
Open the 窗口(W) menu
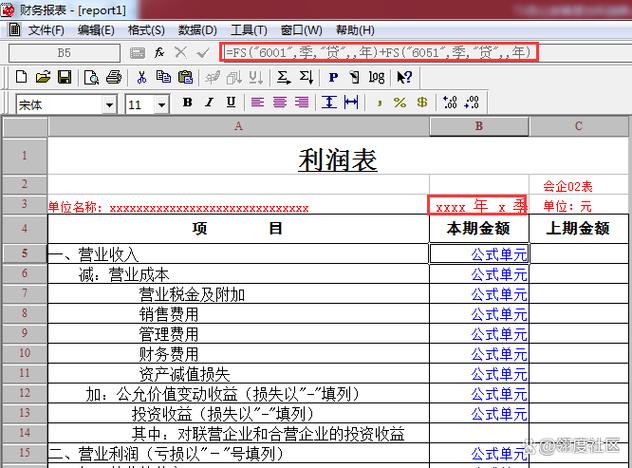point(301,30)
